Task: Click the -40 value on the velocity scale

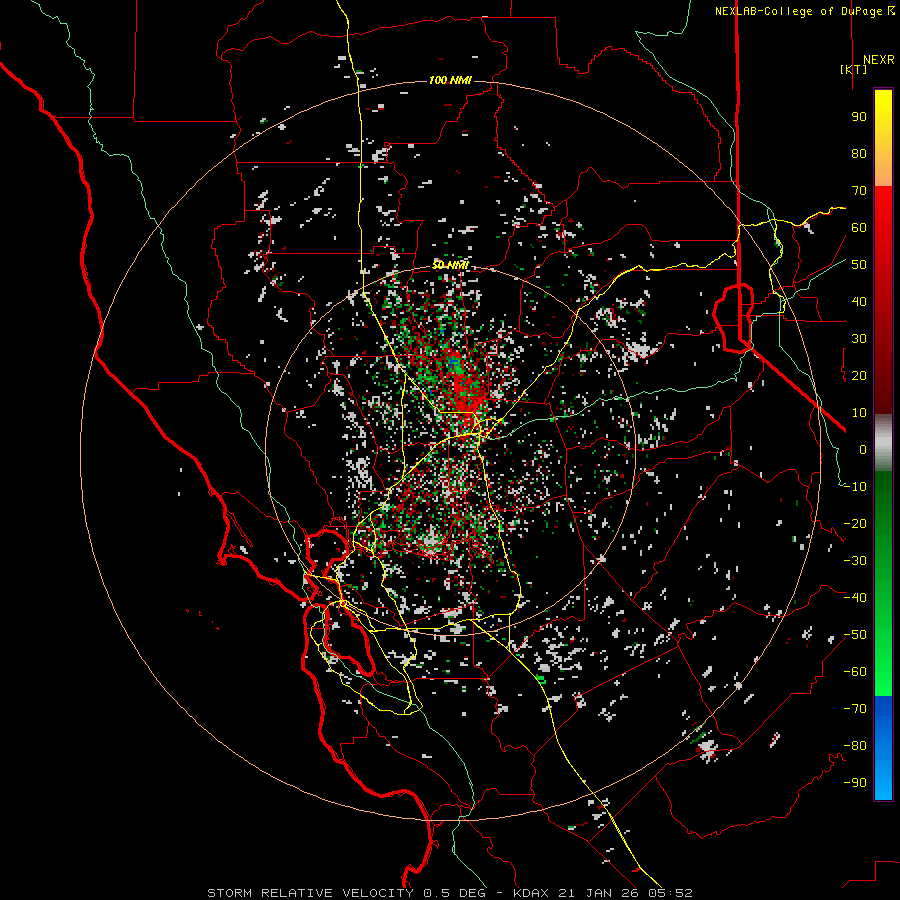Action: pos(855,598)
